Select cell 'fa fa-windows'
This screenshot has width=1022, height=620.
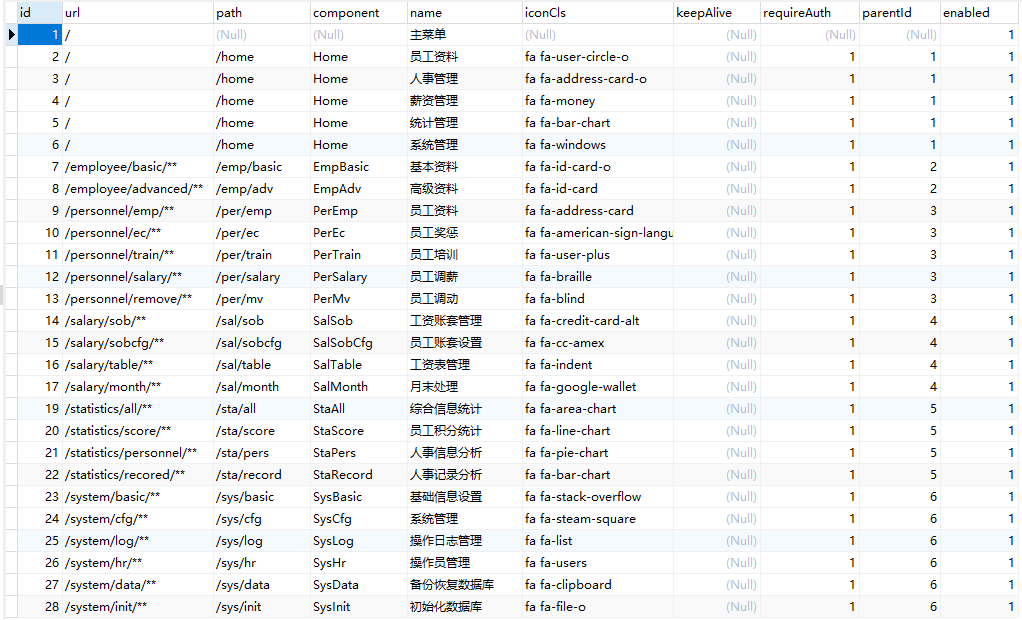point(598,145)
